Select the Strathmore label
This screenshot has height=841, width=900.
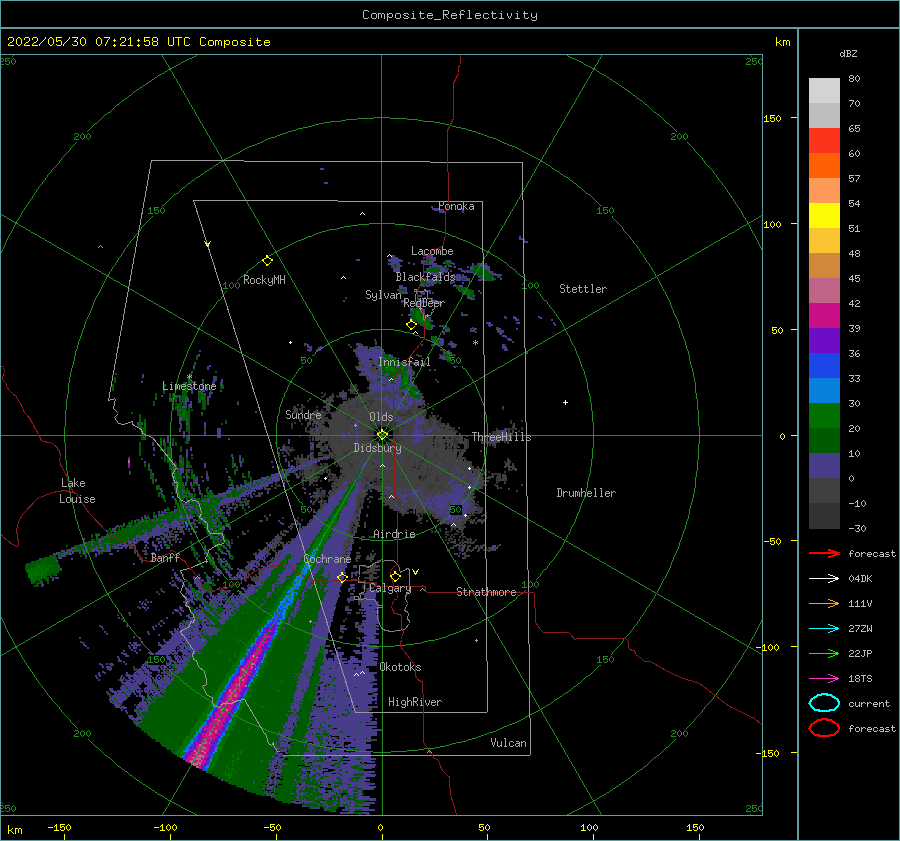coord(486,592)
